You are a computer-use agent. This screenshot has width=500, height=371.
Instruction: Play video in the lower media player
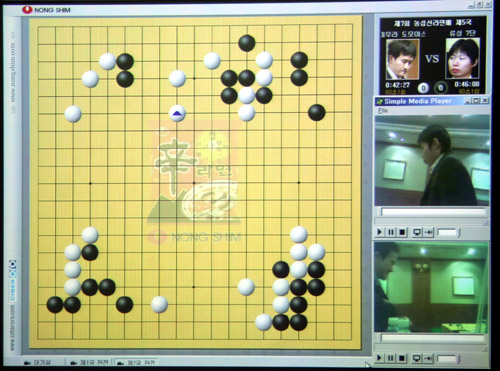pos(379,358)
